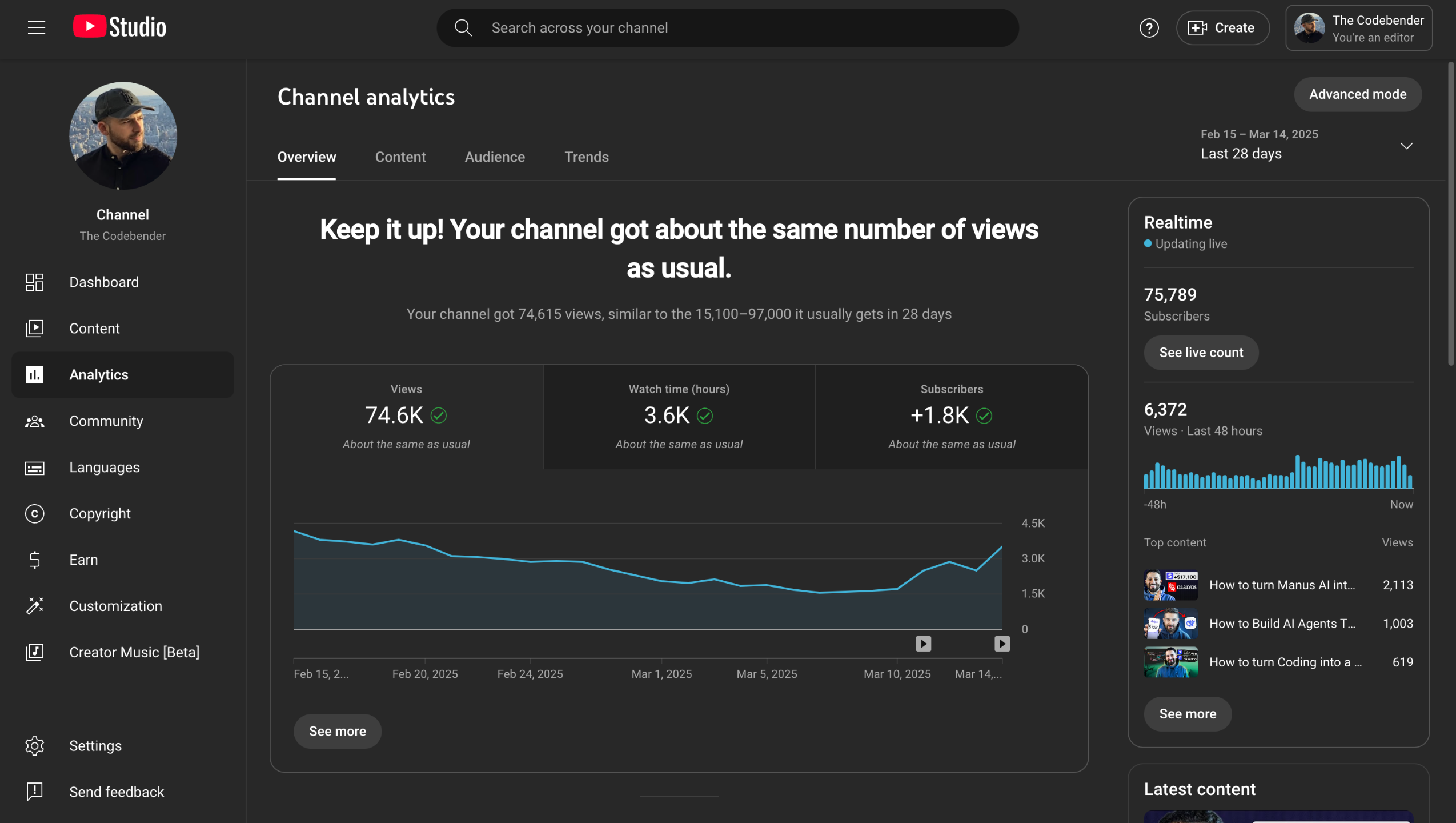Select the Subscribers metric card
This screenshot has height=823, width=1456.
click(x=952, y=417)
